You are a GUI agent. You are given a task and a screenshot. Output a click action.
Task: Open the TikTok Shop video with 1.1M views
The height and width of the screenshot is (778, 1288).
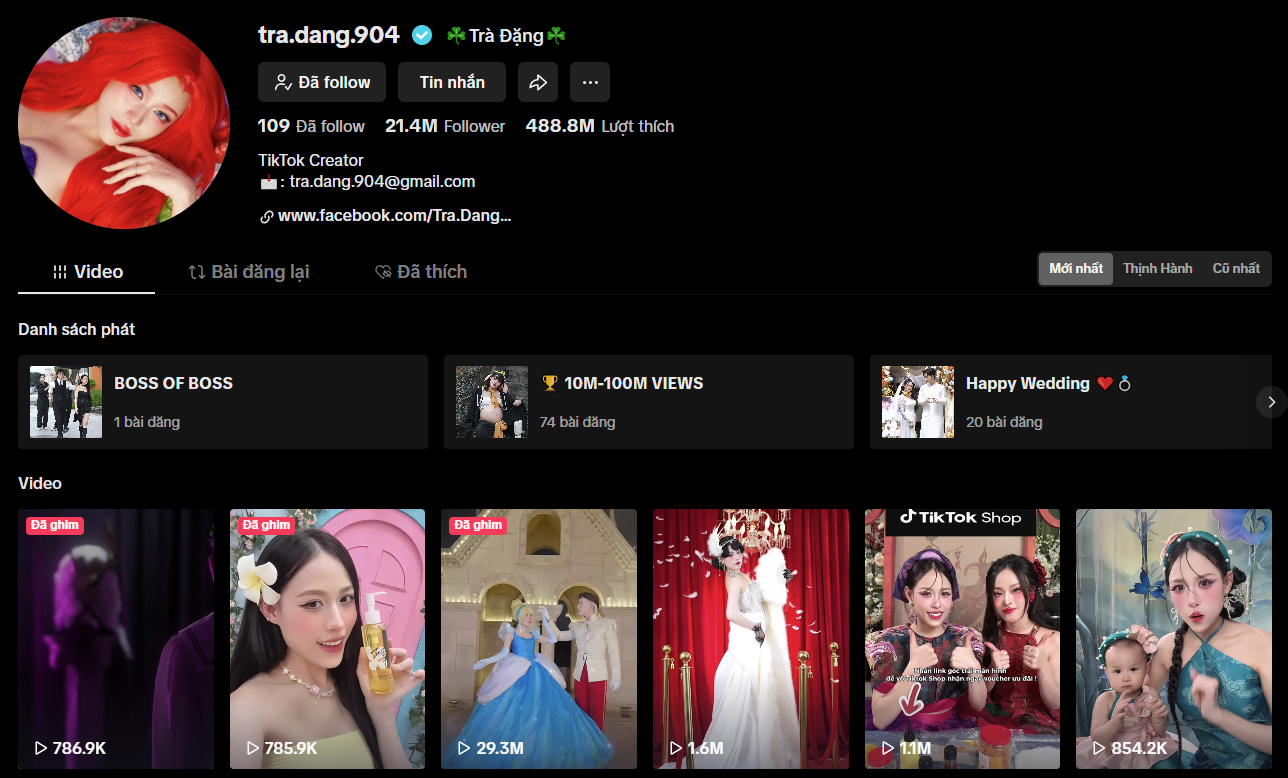pos(962,639)
